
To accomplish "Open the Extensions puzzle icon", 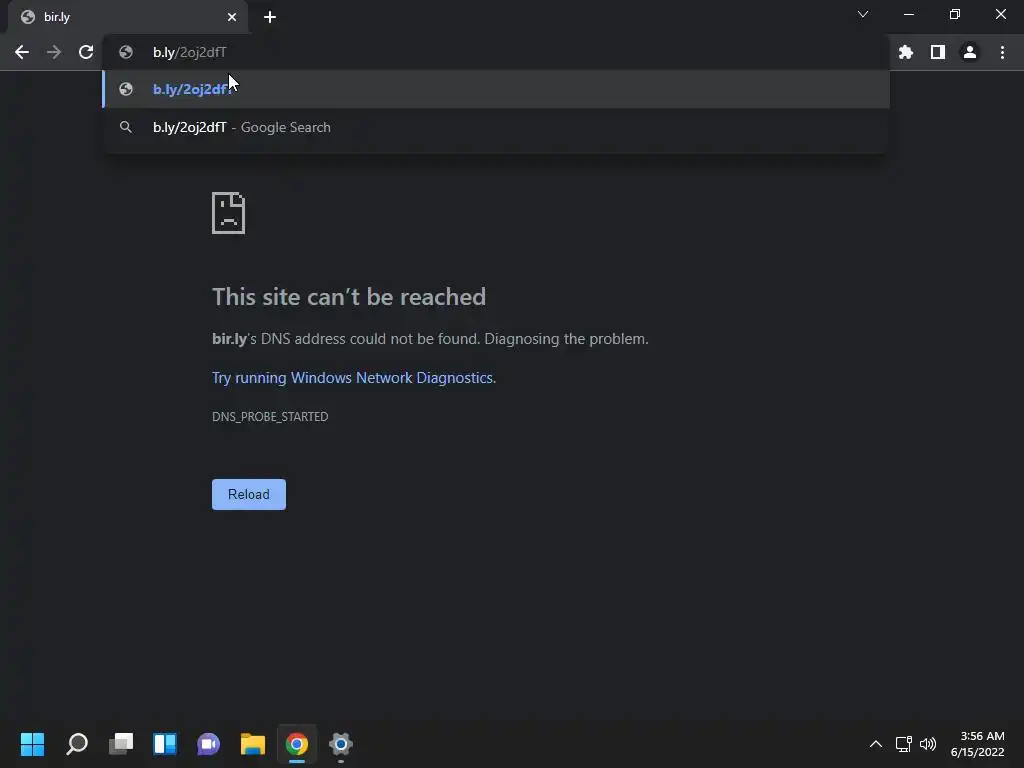I will point(905,52).
